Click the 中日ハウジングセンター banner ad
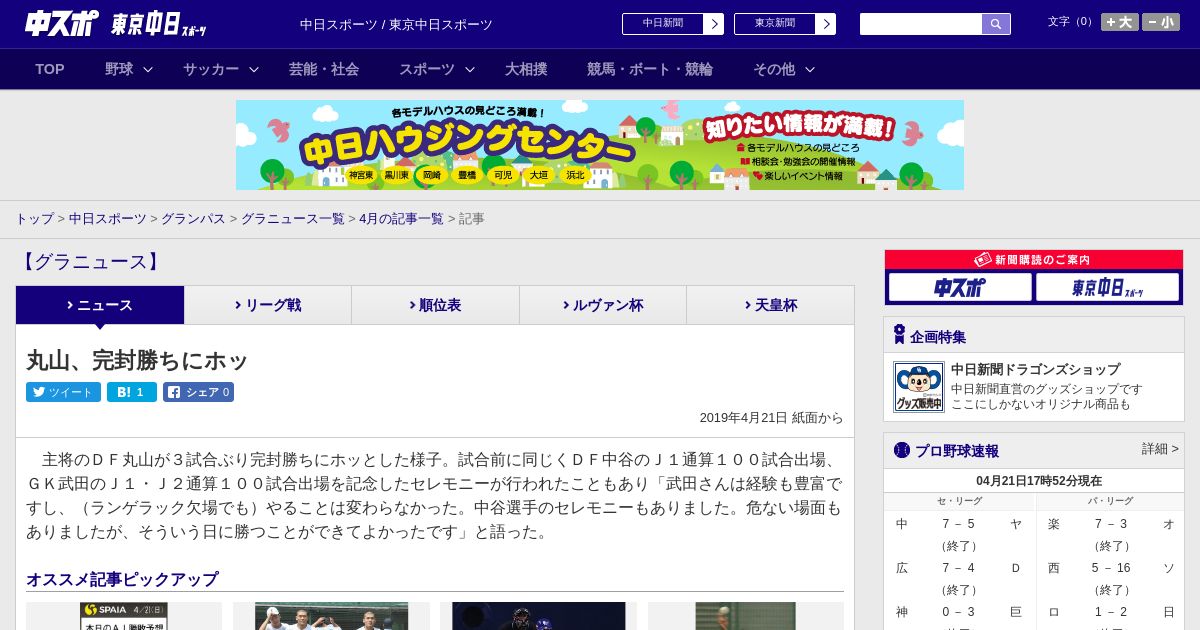 (x=600, y=145)
